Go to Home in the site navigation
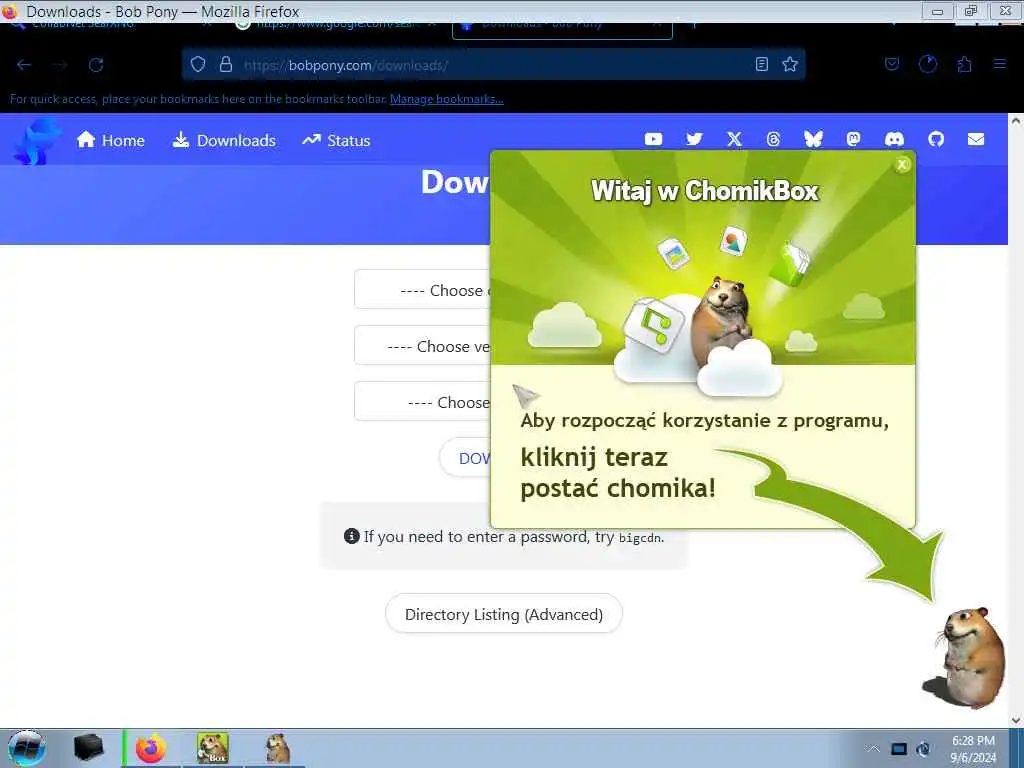Viewport: 1024px width, 768px height. click(x=111, y=140)
